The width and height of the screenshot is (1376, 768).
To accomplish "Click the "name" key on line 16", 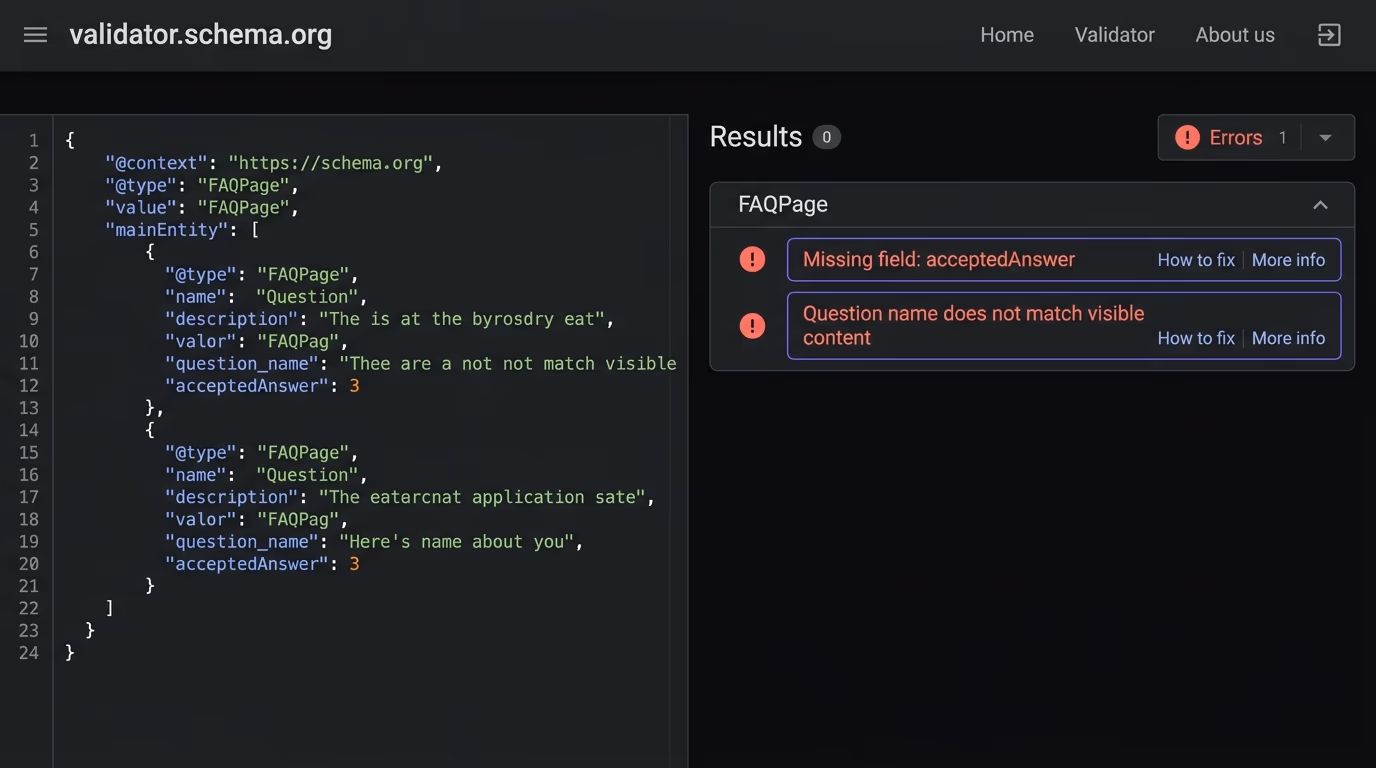I will pos(196,475).
